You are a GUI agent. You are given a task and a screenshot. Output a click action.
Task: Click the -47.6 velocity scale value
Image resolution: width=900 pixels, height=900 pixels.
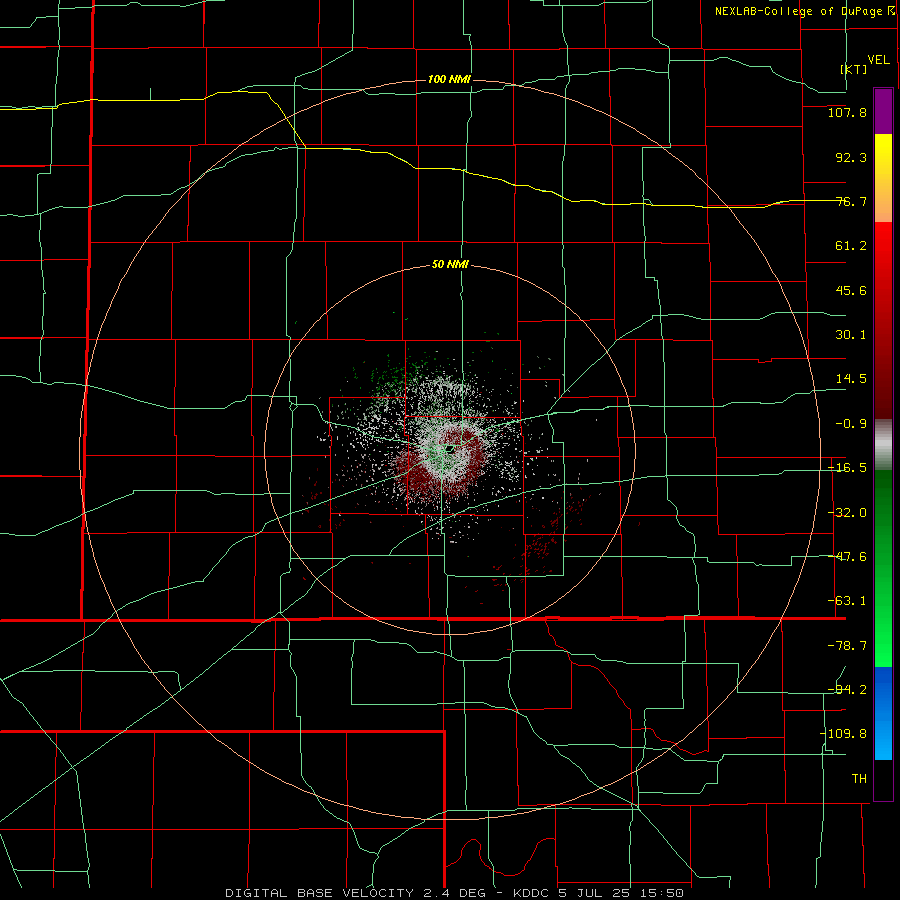(847, 557)
